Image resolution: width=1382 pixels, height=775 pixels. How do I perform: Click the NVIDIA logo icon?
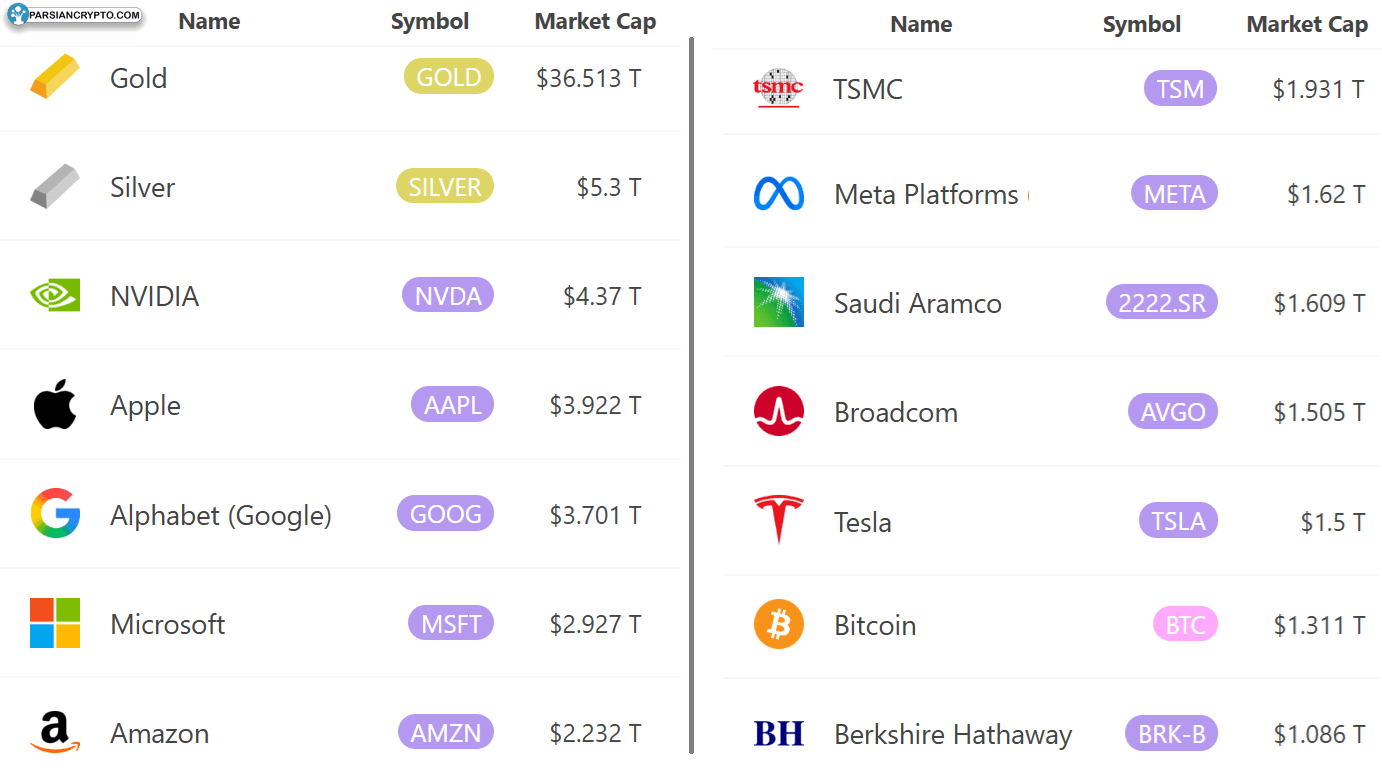pyautogui.click(x=54, y=296)
